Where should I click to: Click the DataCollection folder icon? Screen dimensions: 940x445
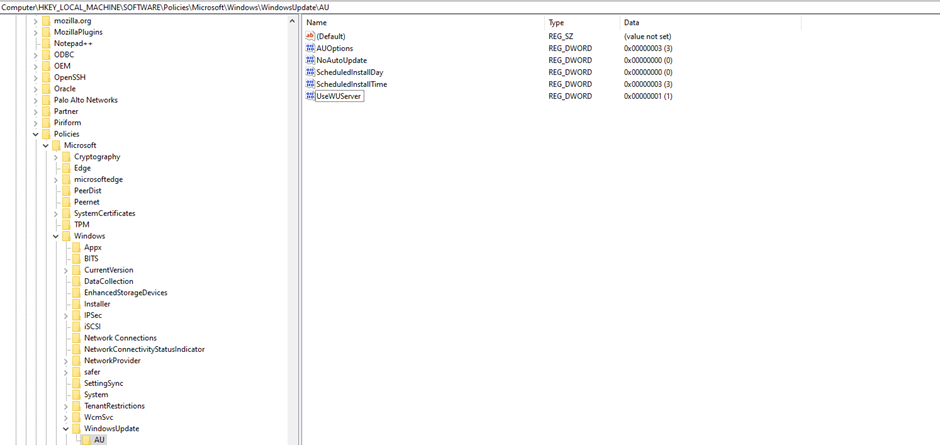pyautogui.click(x=77, y=281)
